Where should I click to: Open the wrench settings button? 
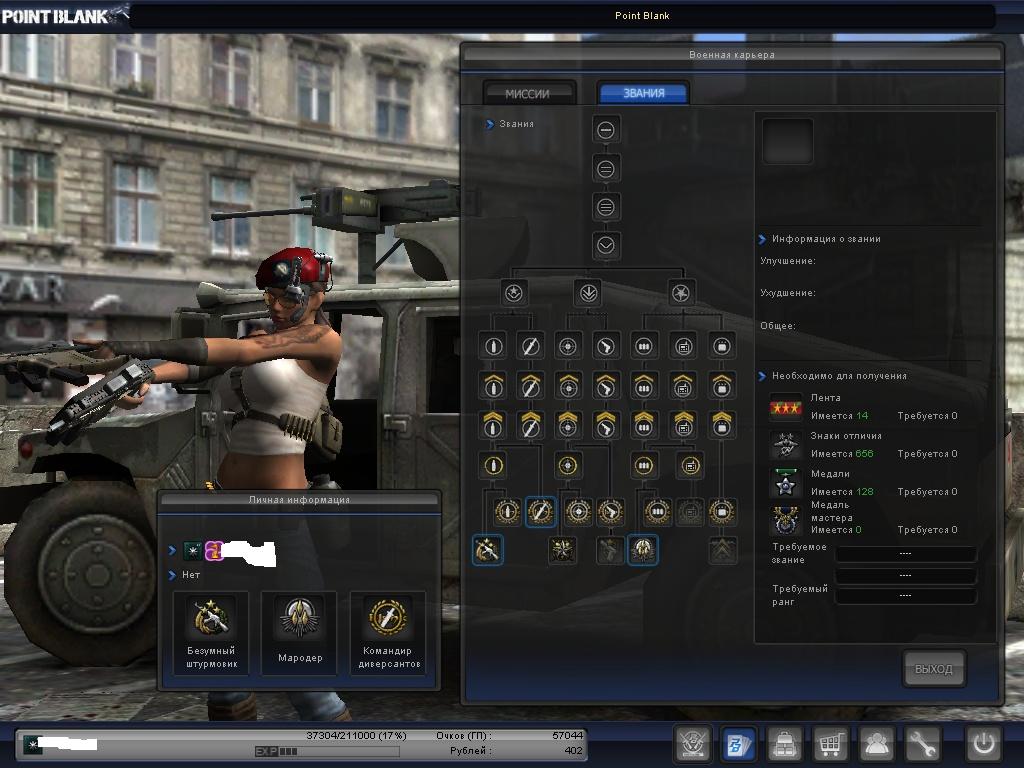pyautogui.click(x=922, y=743)
